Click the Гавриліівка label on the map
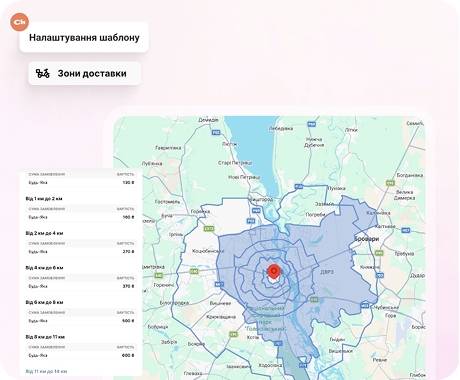This screenshot has height=380, width=460. (x=168, y=148)
